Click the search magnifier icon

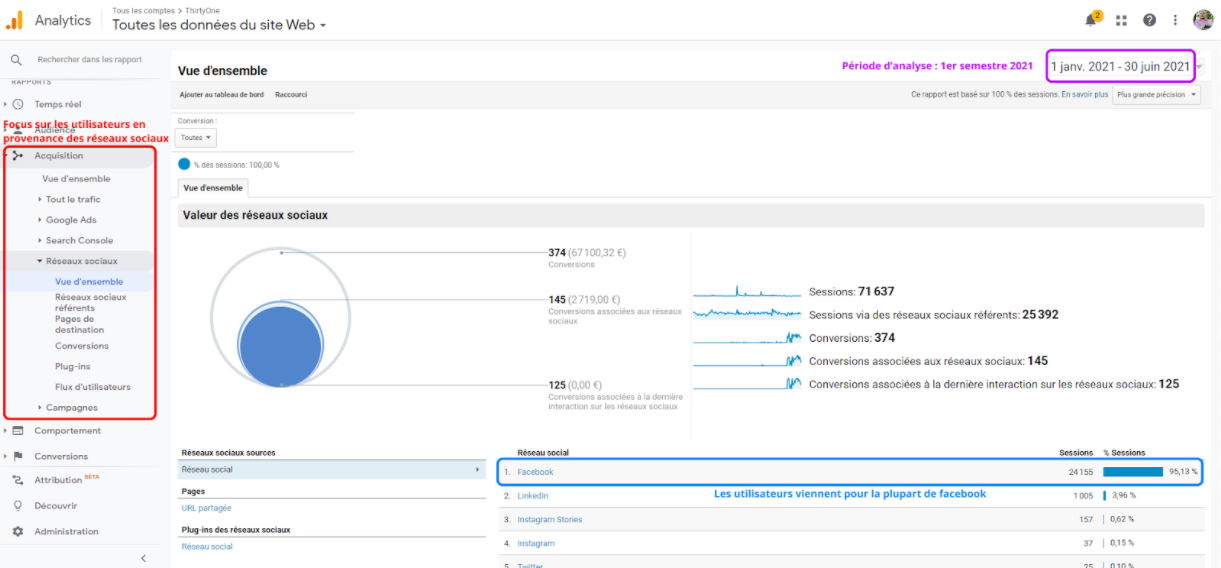pyautogui.click(x=16, y=60)
